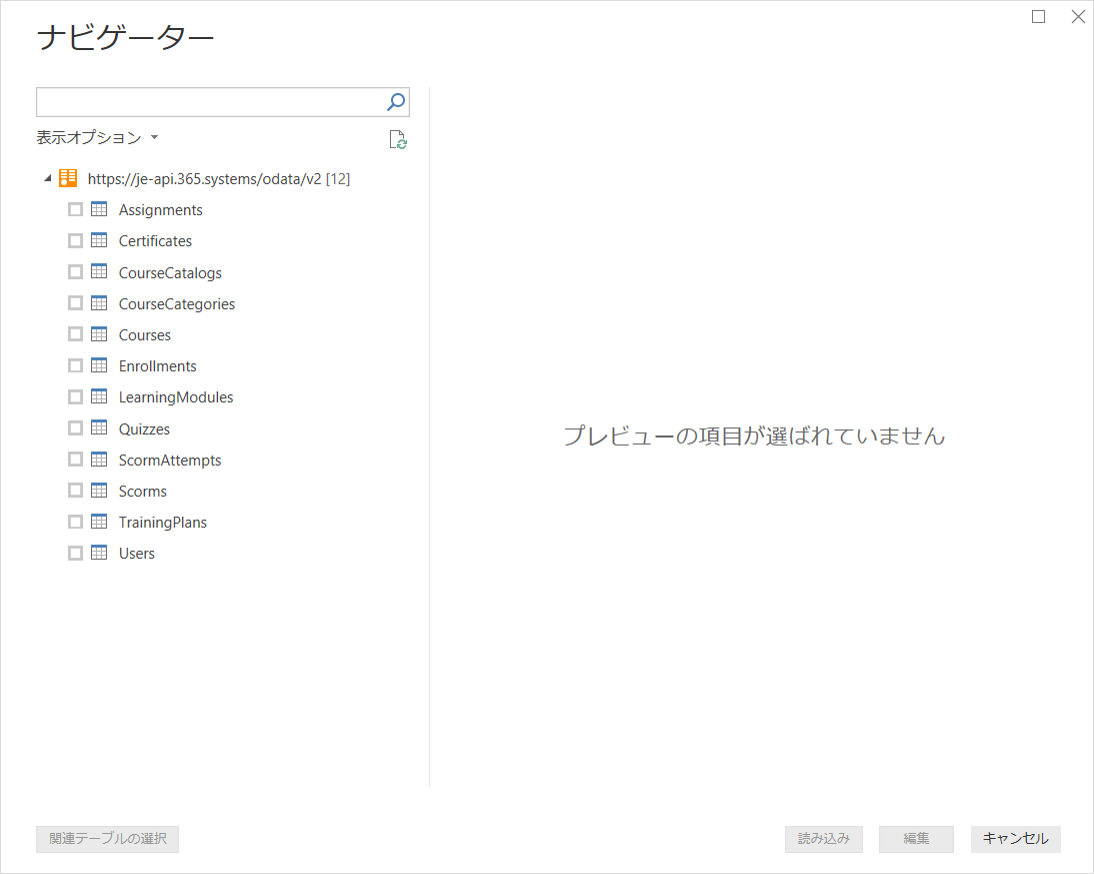Click the TrainingPlans table icon
Viewport: 1094px width, 874px height.
pos(99,522)
